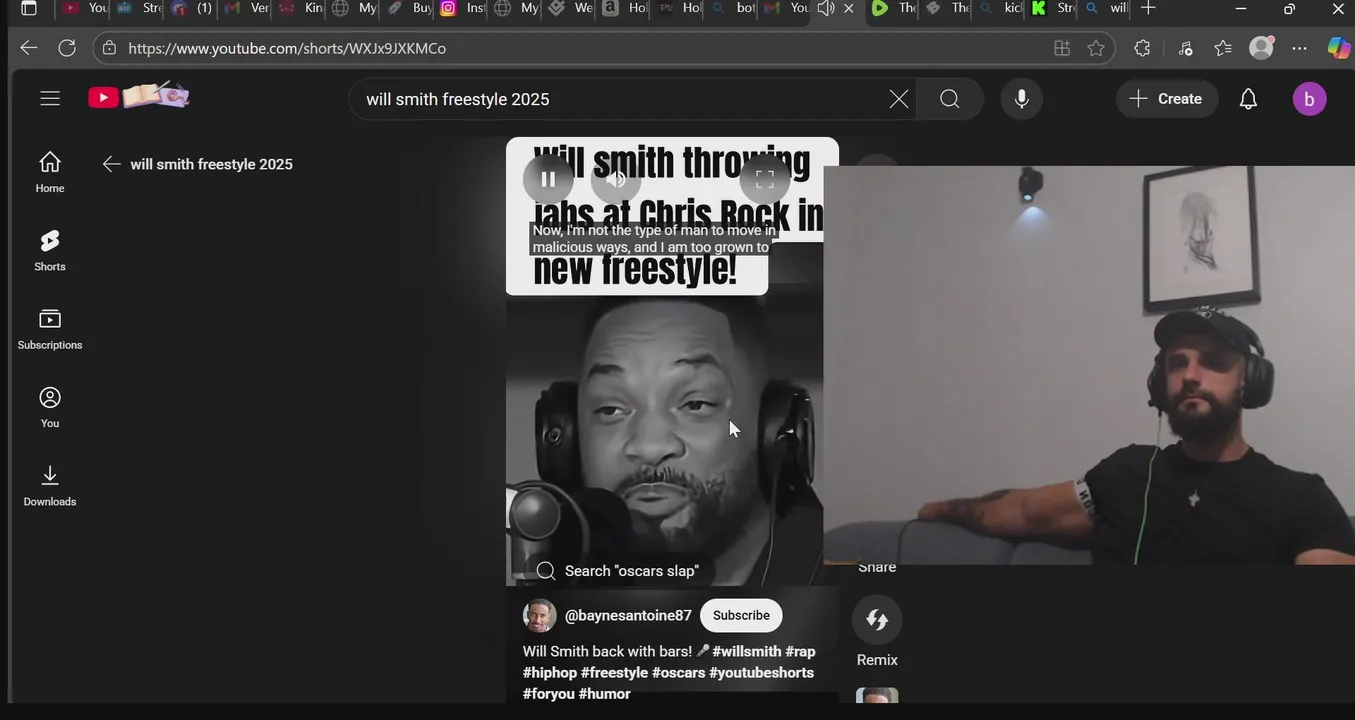The height and width of the screenshot is (720, 1355).
Task: Click "will smith freestyle 2025" heading text
Action: point(211,164)
